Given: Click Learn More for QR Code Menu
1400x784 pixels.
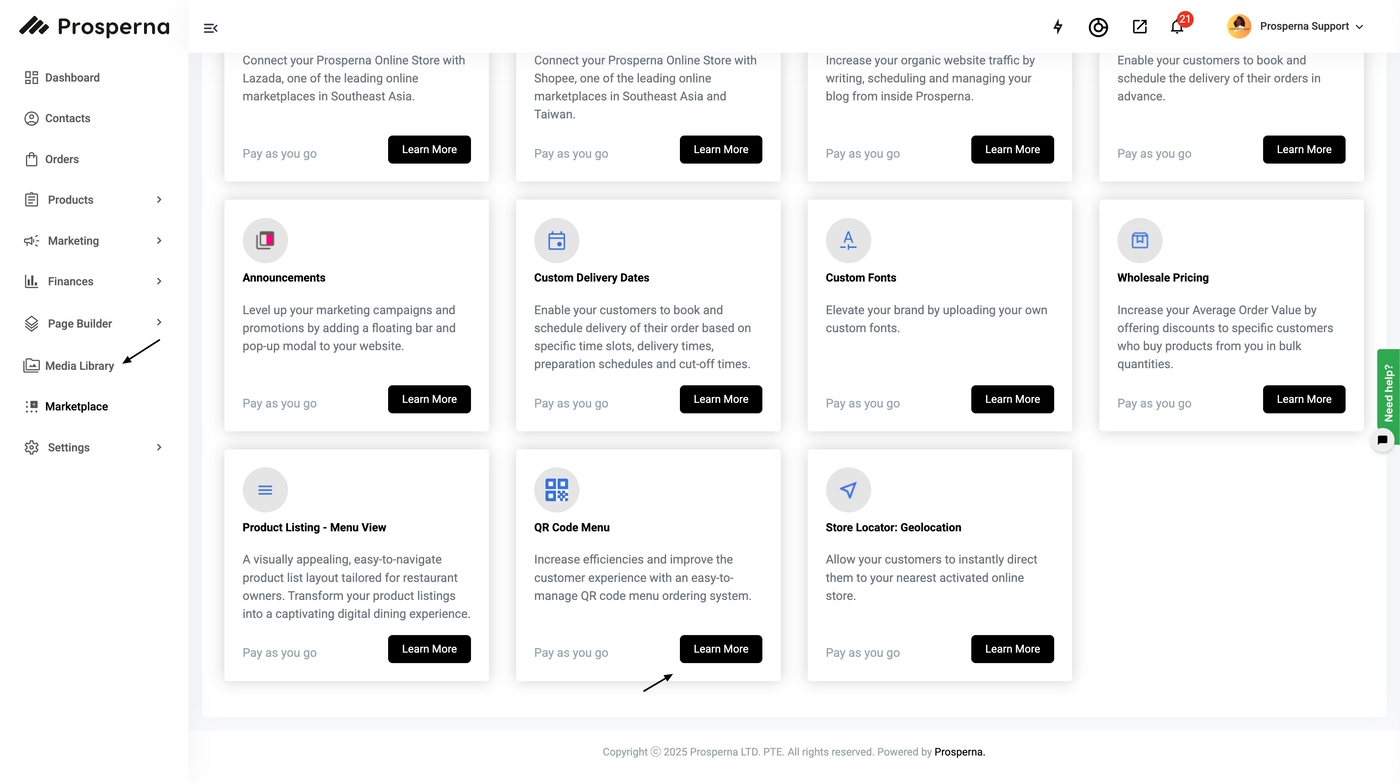Looking at the screenshot, I should click(720, 649).
